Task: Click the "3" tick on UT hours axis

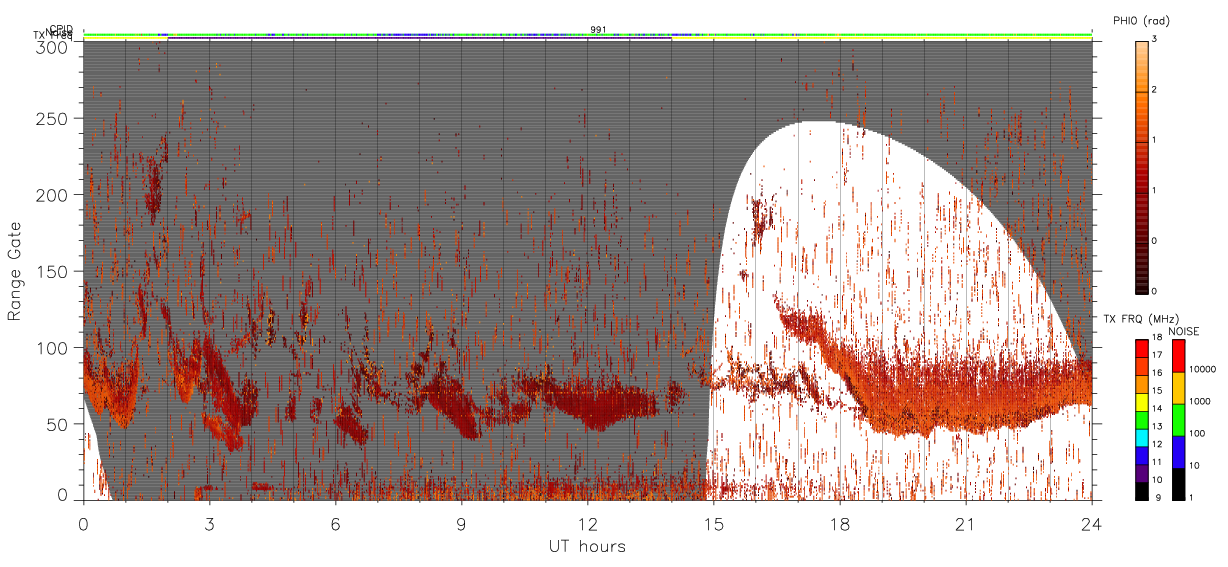Action: click(x=209, y=523)
